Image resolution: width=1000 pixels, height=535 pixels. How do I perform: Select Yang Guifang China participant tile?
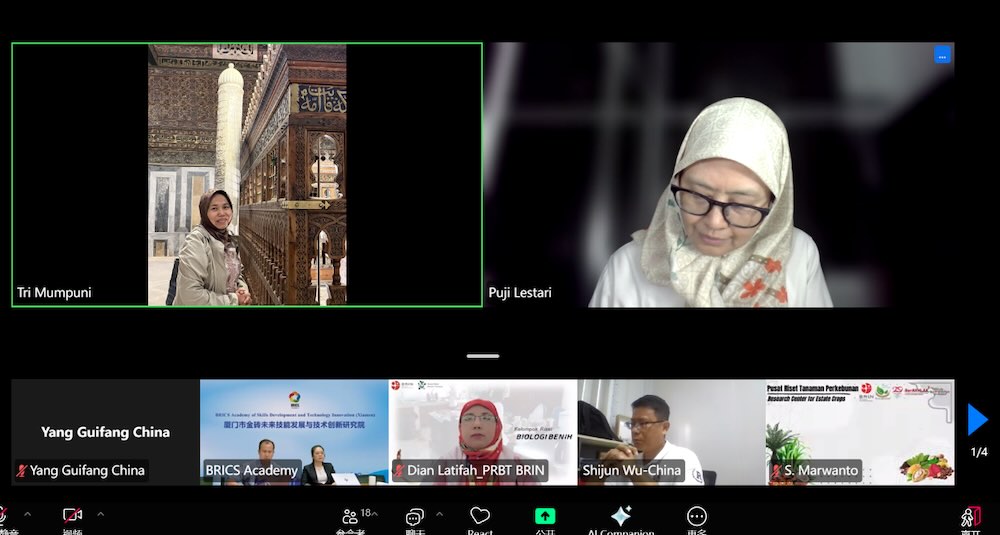point(105,432)
